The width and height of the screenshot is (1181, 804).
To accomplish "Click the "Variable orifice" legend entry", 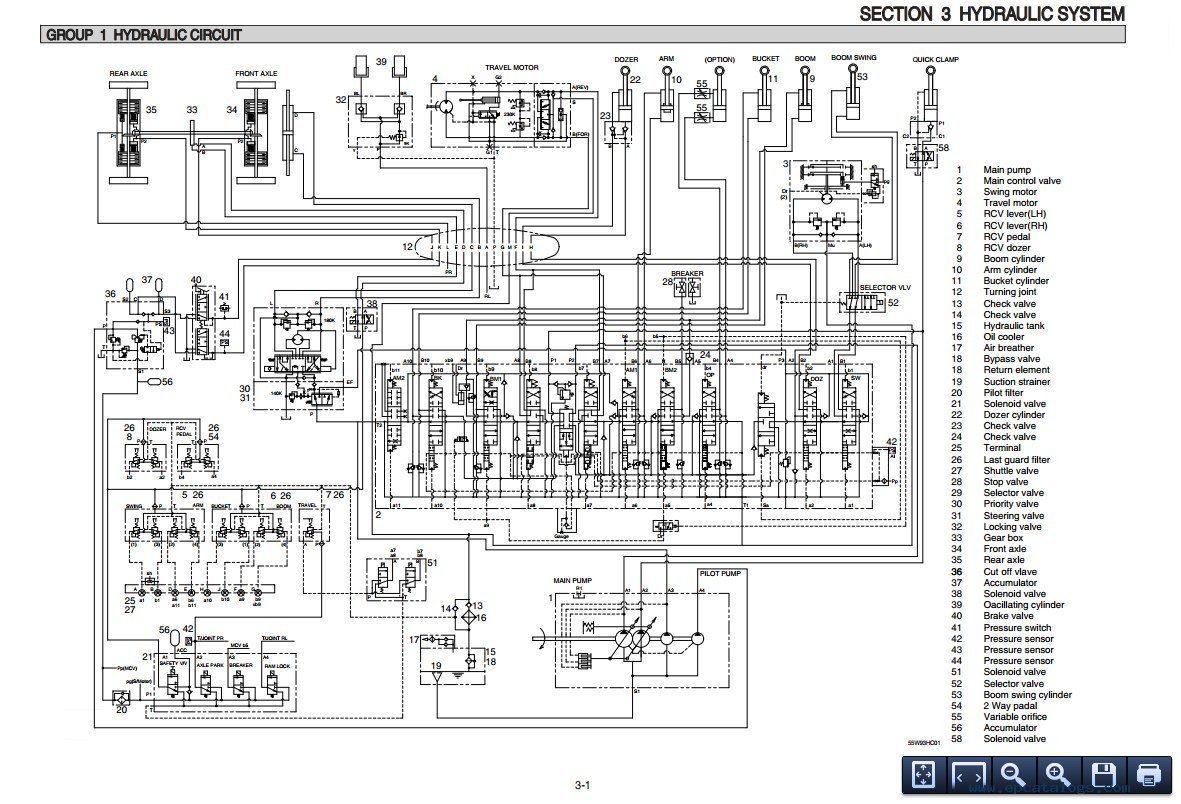I will click(1015, 717).
